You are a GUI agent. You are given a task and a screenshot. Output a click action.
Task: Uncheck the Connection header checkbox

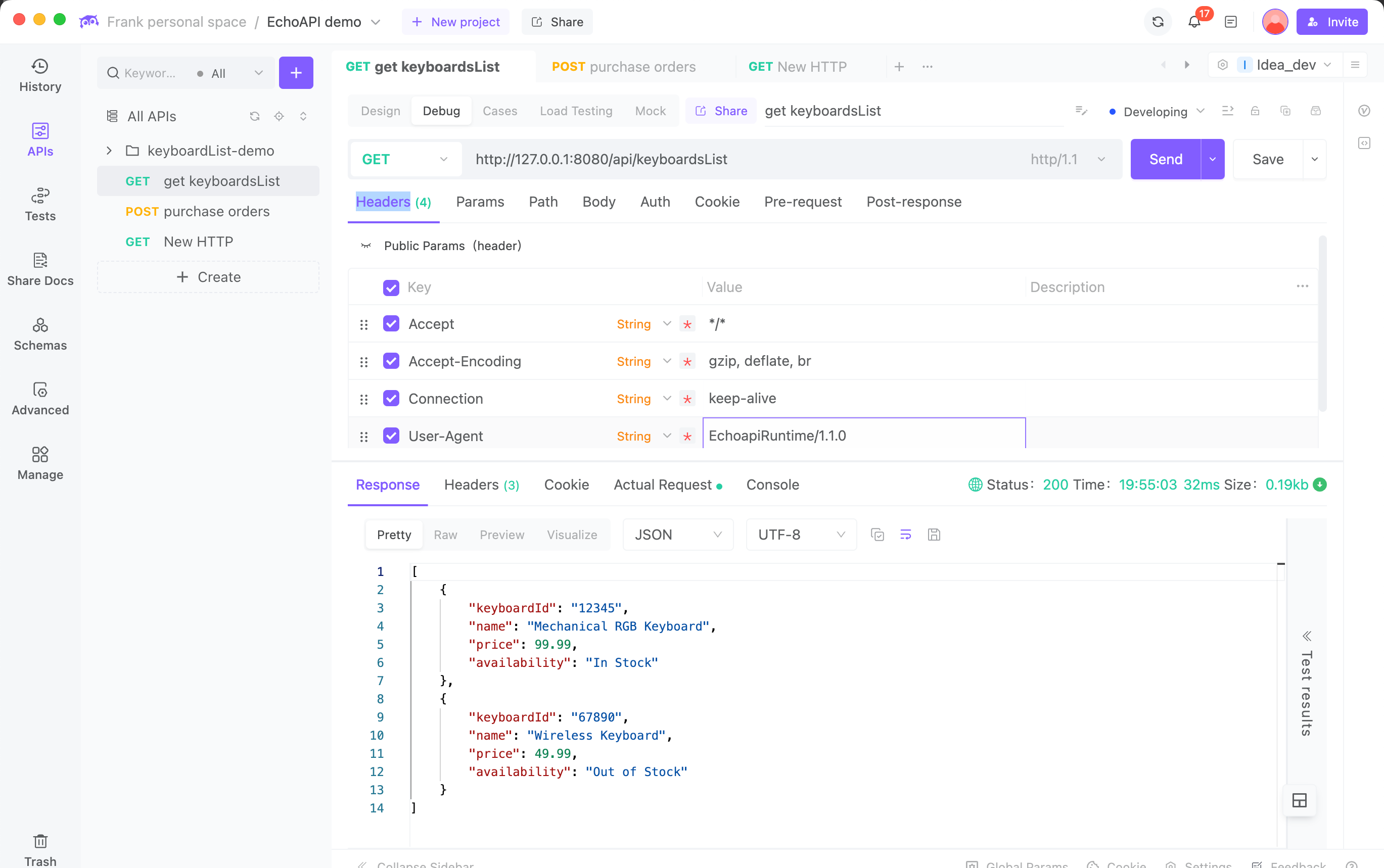click(x=391, y=399)
